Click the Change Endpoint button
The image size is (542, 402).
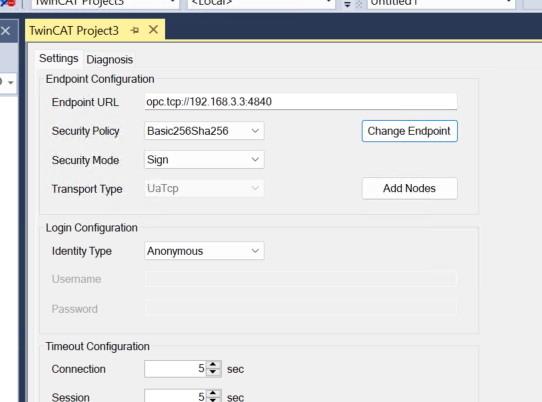(410, 131)
